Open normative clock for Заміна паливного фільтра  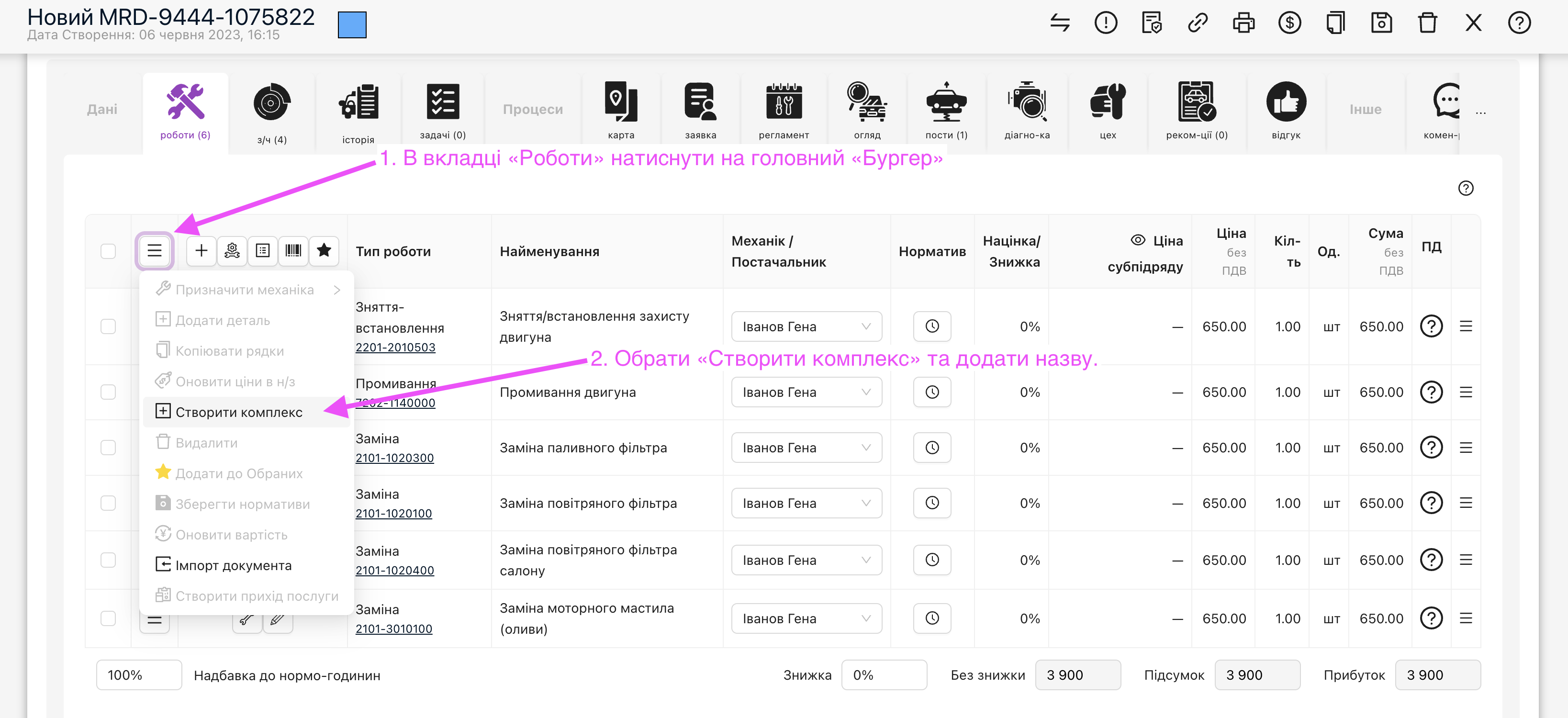tap(932, 448)
